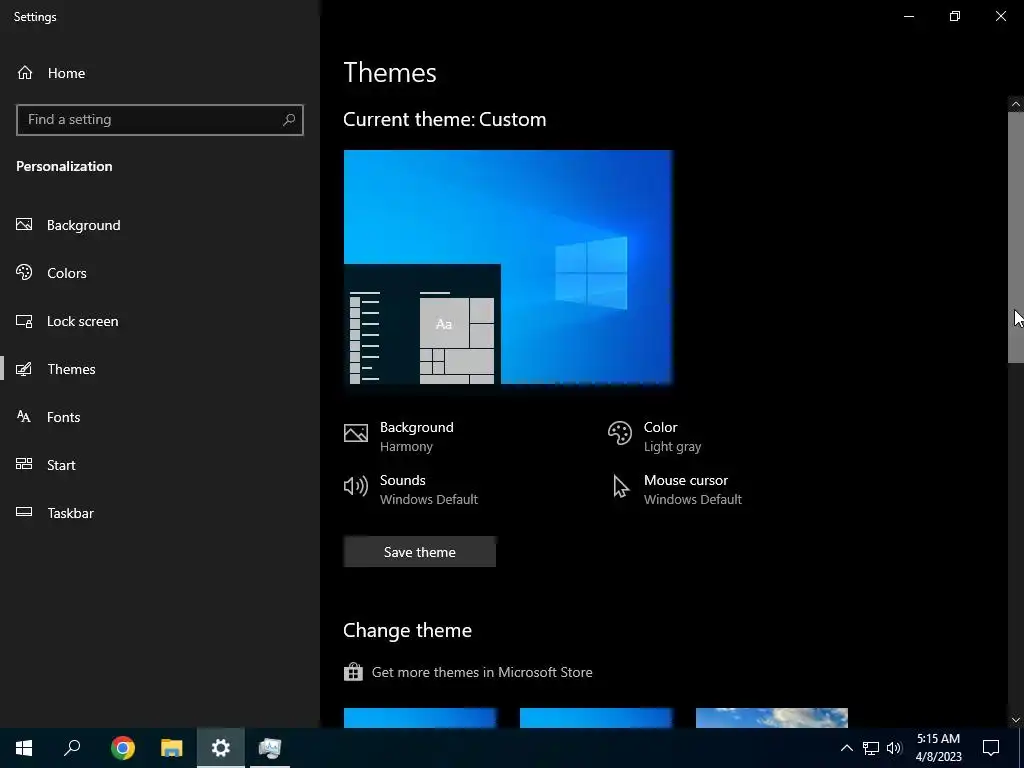Click the search magnifier in Find a setting
Viewport: 1024px width, 768px height.
click(289, 120)
